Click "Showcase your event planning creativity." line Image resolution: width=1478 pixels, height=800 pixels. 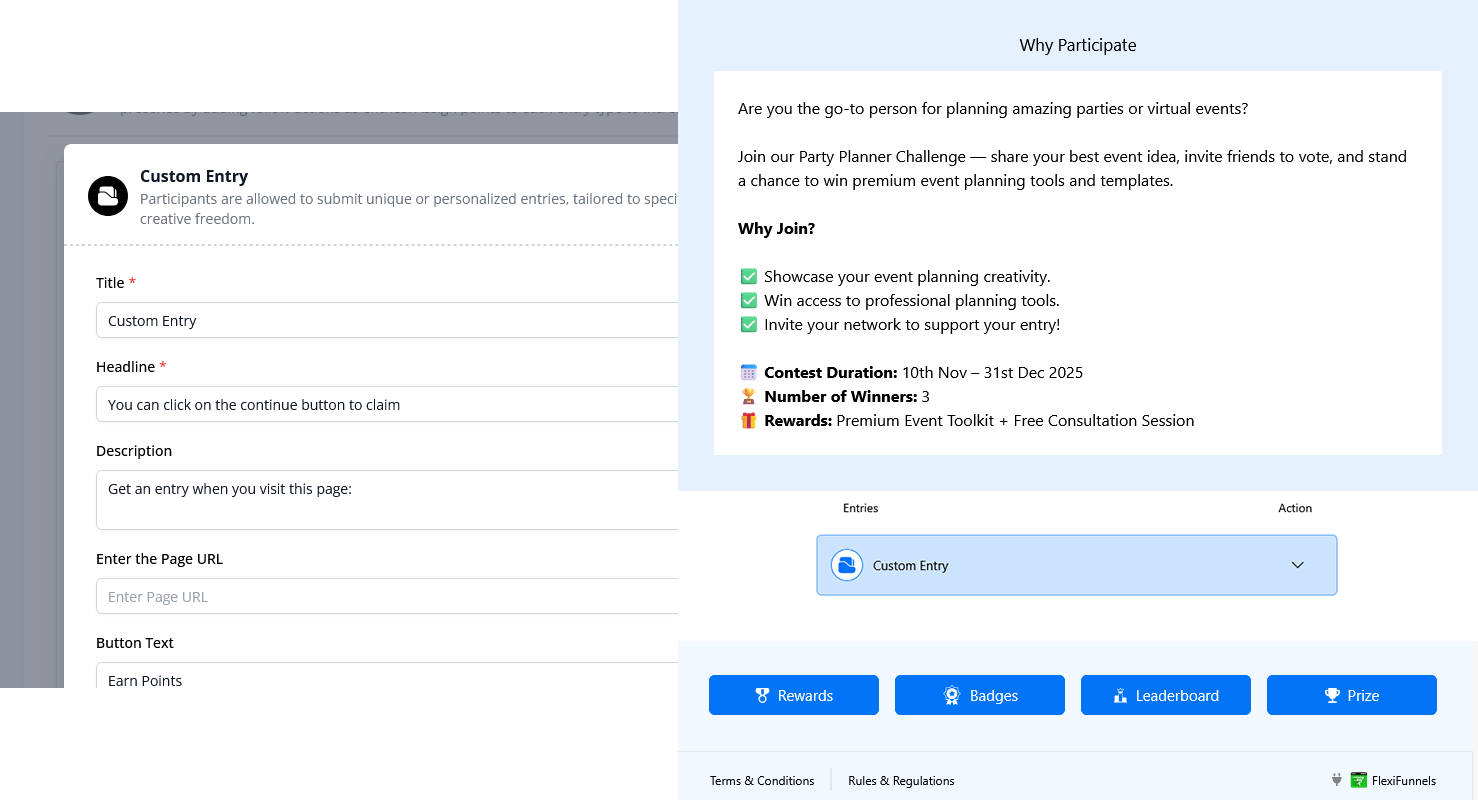tap(907, 277)
